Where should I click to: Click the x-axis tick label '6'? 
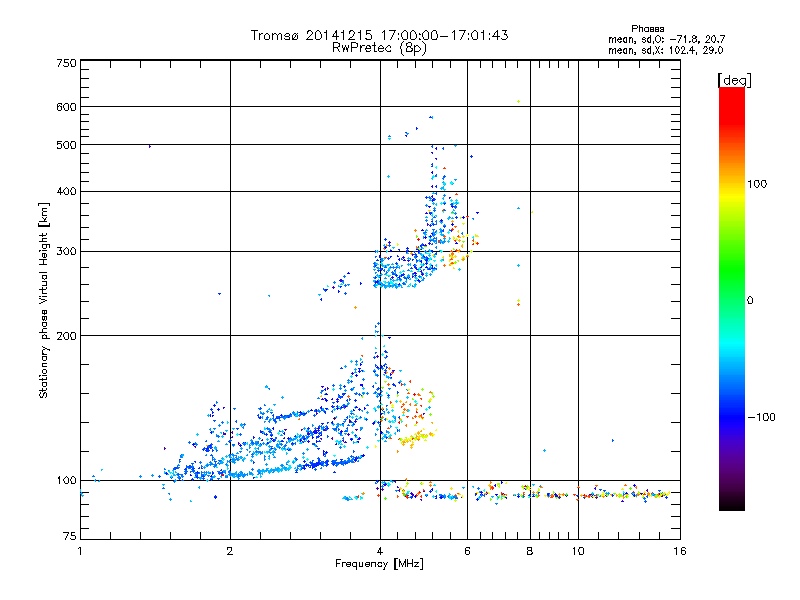(x=467, y=551)
